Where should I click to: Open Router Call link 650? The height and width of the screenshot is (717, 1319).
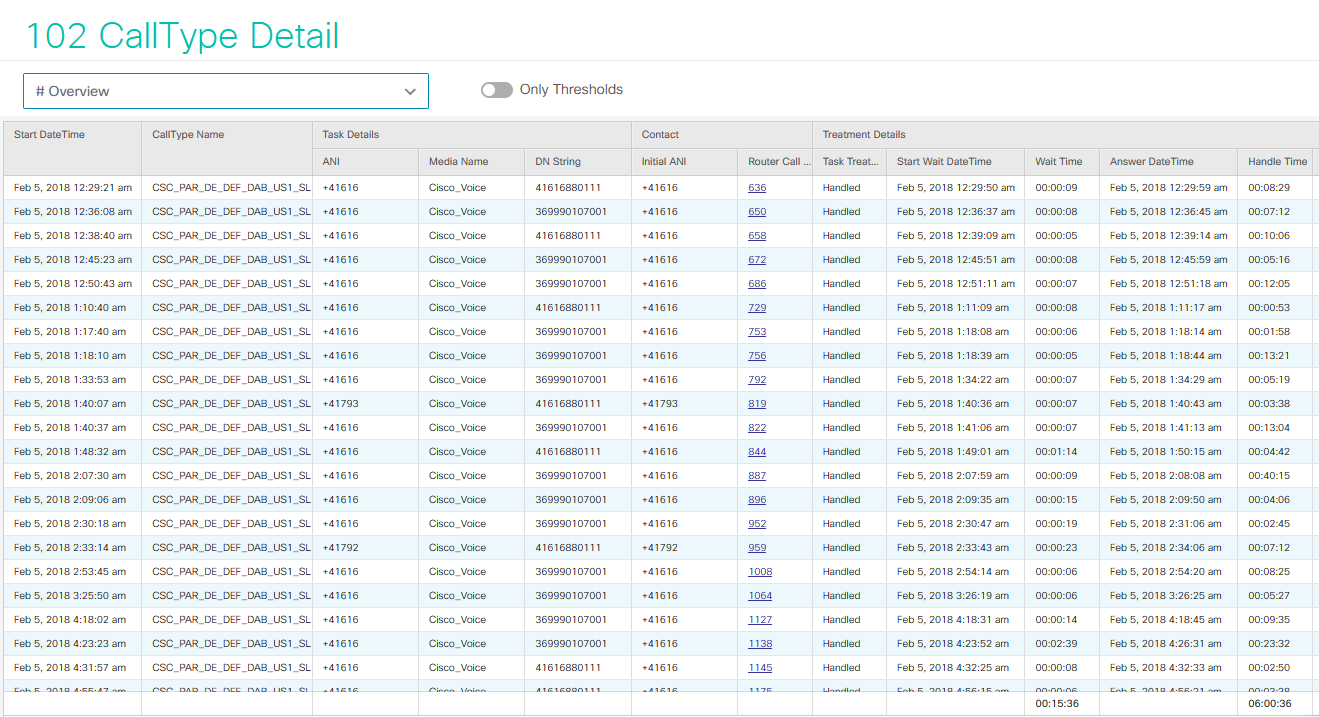[x=757, y=212]
